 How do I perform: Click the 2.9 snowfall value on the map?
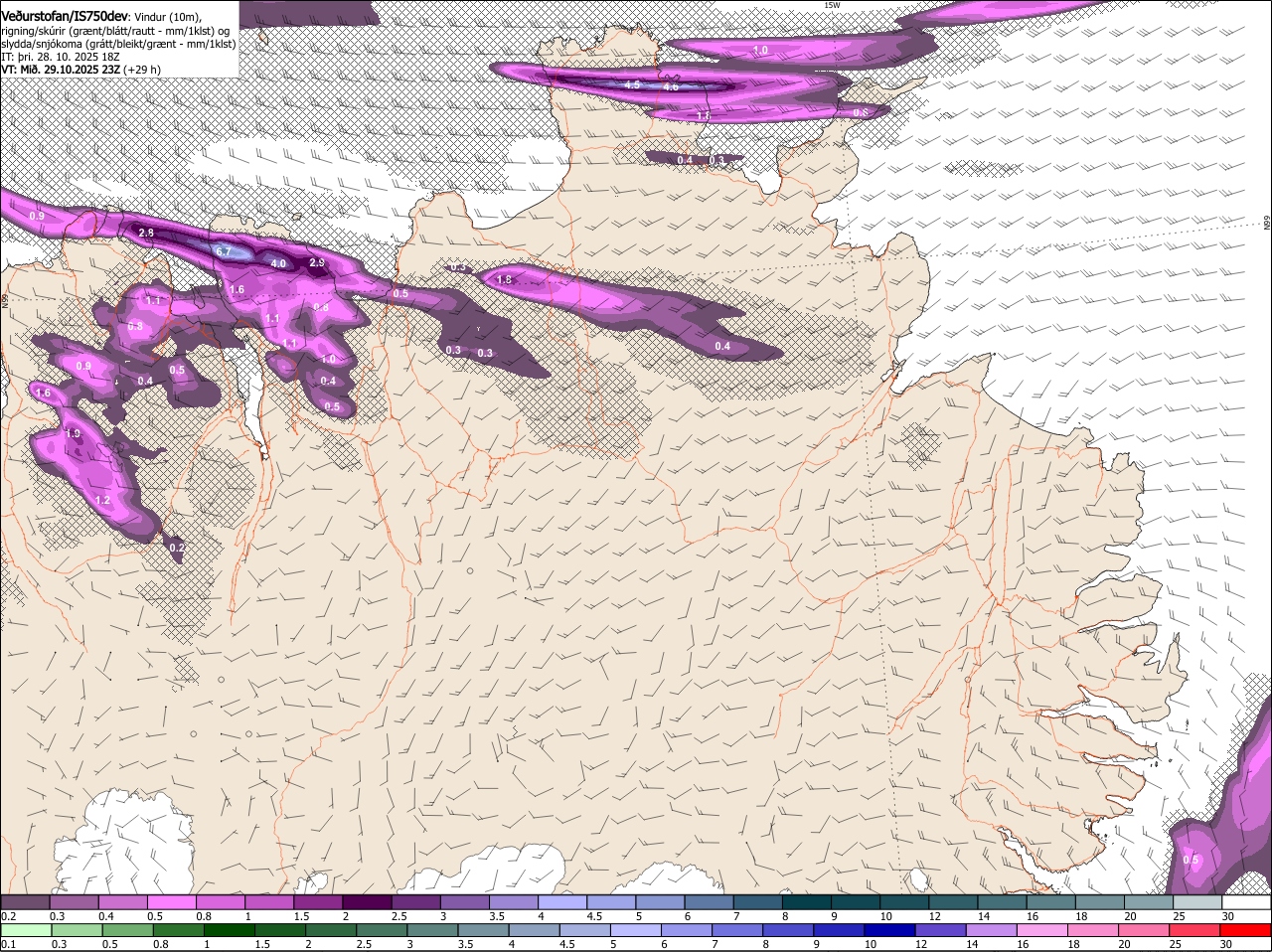(x=317, y=262)
